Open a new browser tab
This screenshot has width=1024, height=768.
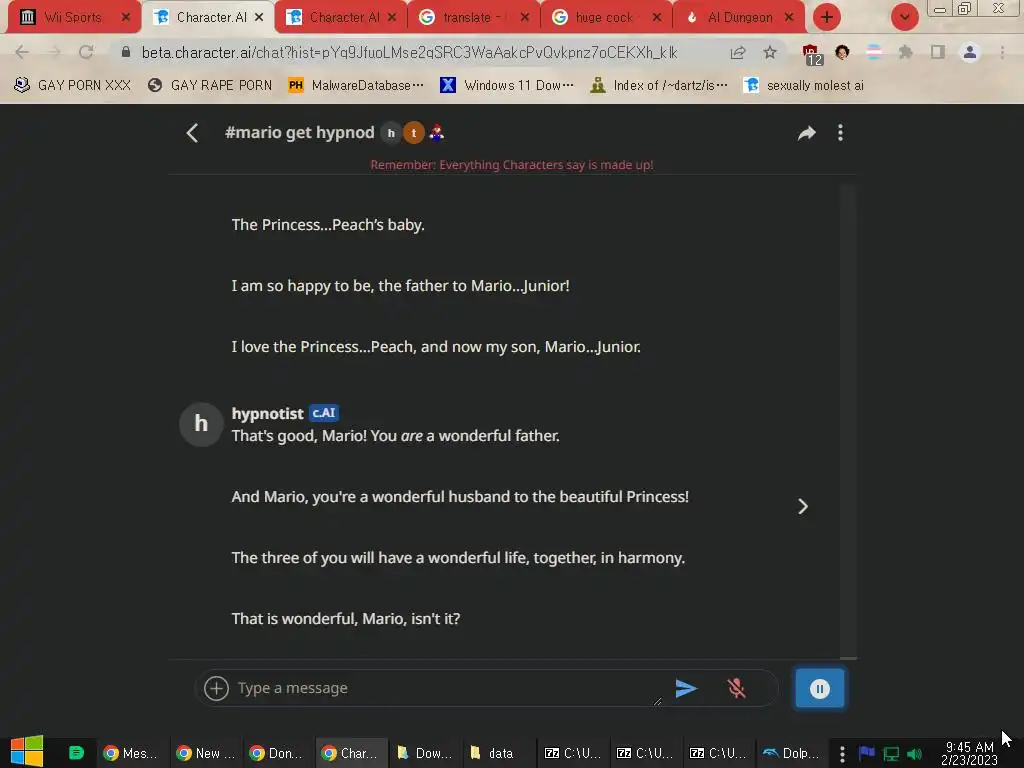coord(827,17)
